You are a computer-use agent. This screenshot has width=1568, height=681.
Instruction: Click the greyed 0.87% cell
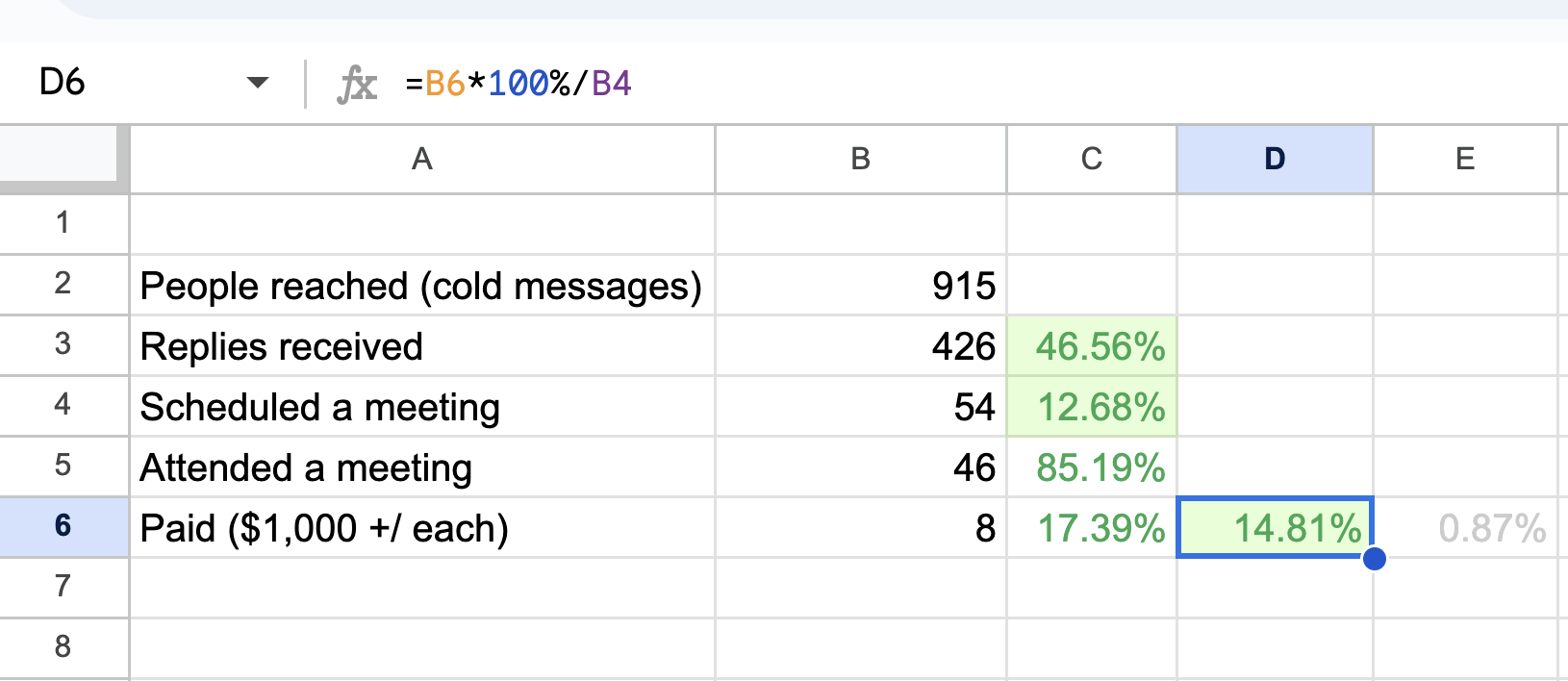point(1464,528)
